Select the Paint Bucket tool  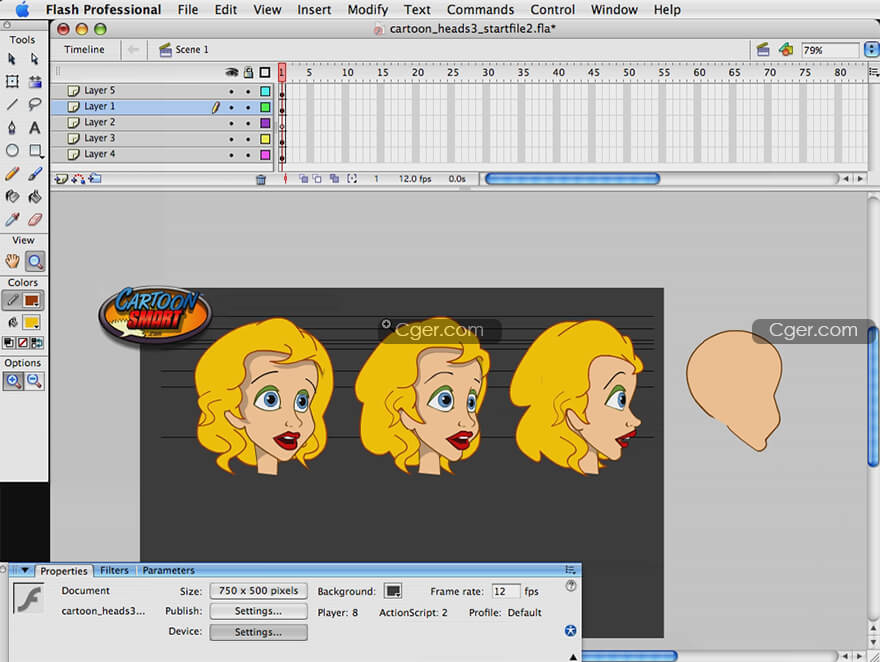coord(35,196)
